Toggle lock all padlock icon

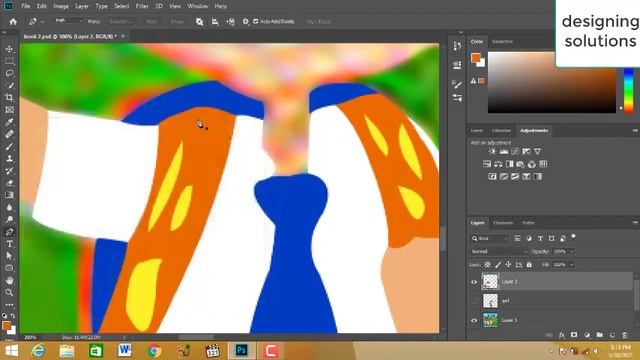(x=529, y=264)
